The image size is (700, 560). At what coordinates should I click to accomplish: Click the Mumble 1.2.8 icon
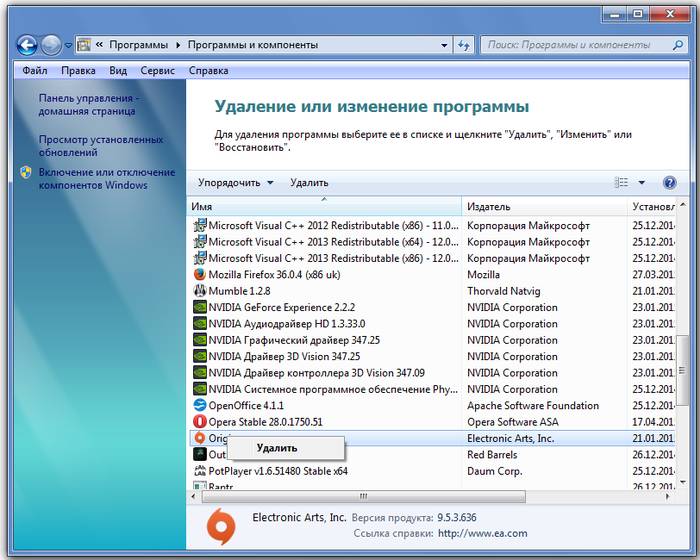[200, 291]
